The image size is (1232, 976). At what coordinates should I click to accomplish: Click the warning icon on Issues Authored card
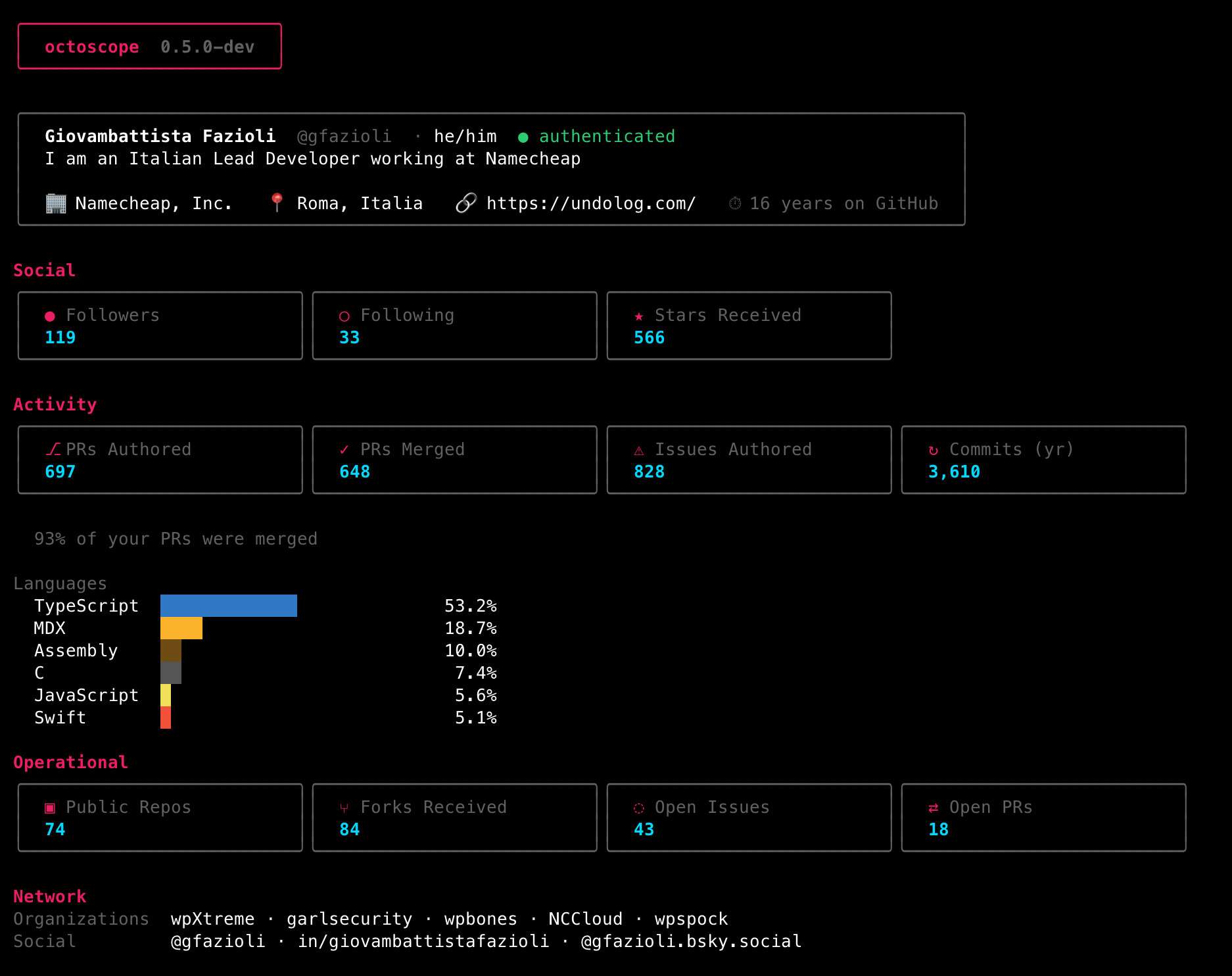(638, 450)
